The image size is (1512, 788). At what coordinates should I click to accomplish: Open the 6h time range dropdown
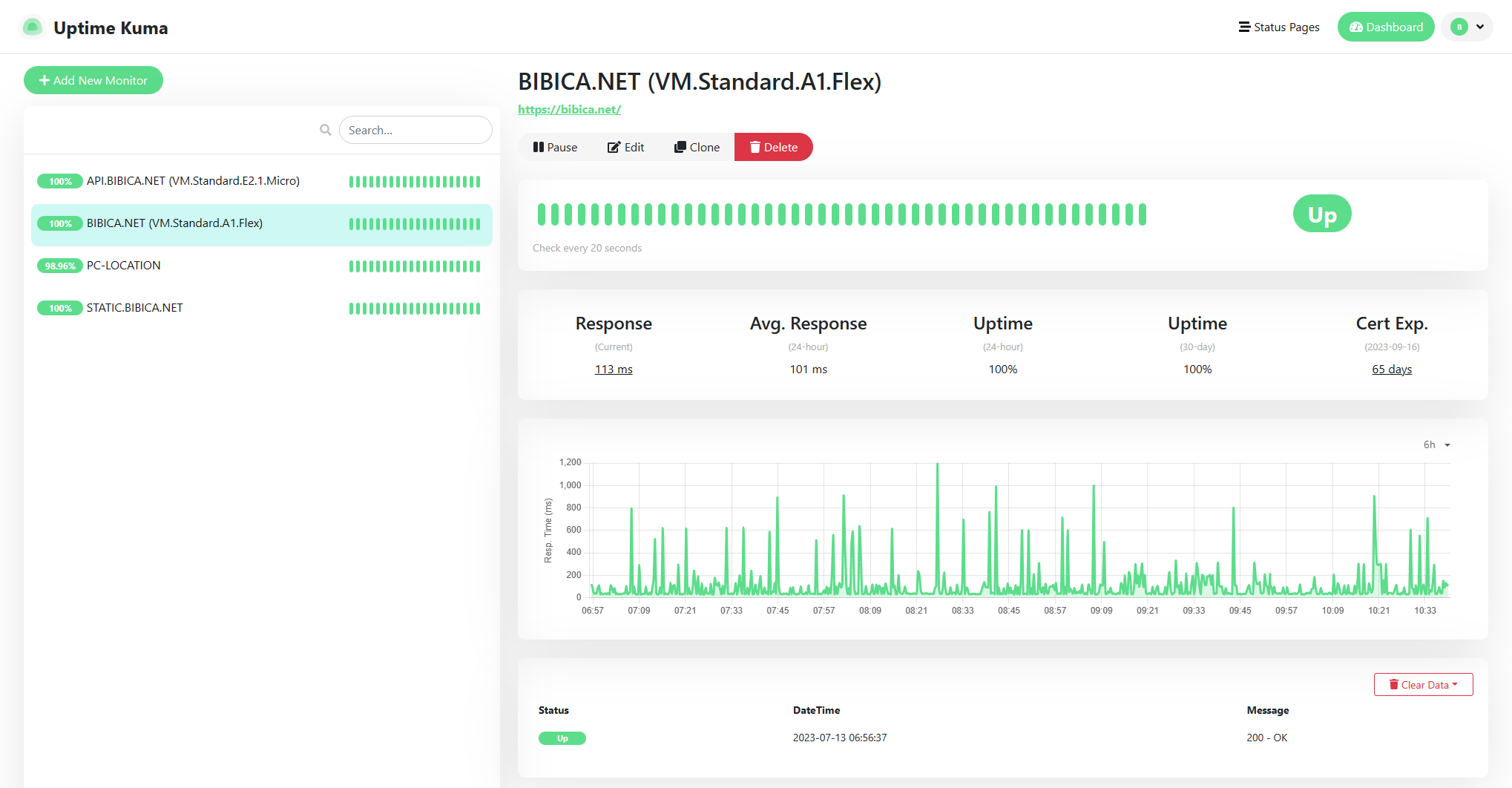tap(1435, 444)
